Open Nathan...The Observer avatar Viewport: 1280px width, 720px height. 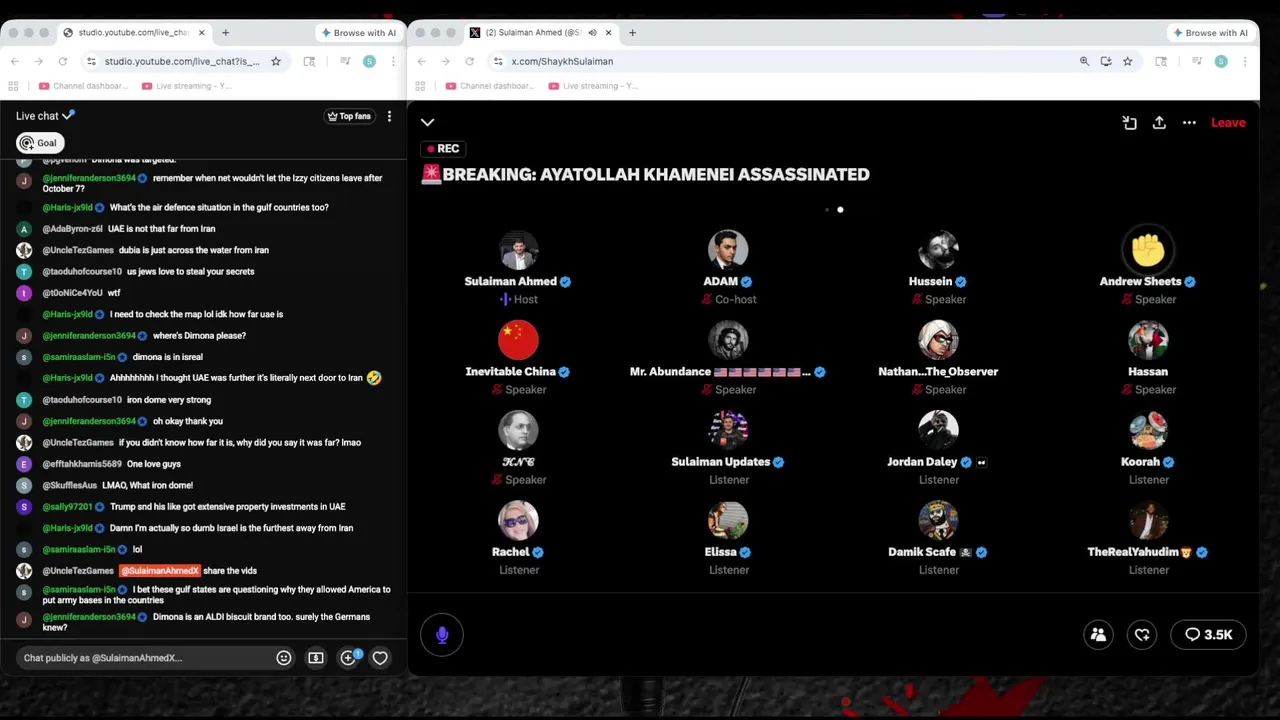click(x=938, y=340)
